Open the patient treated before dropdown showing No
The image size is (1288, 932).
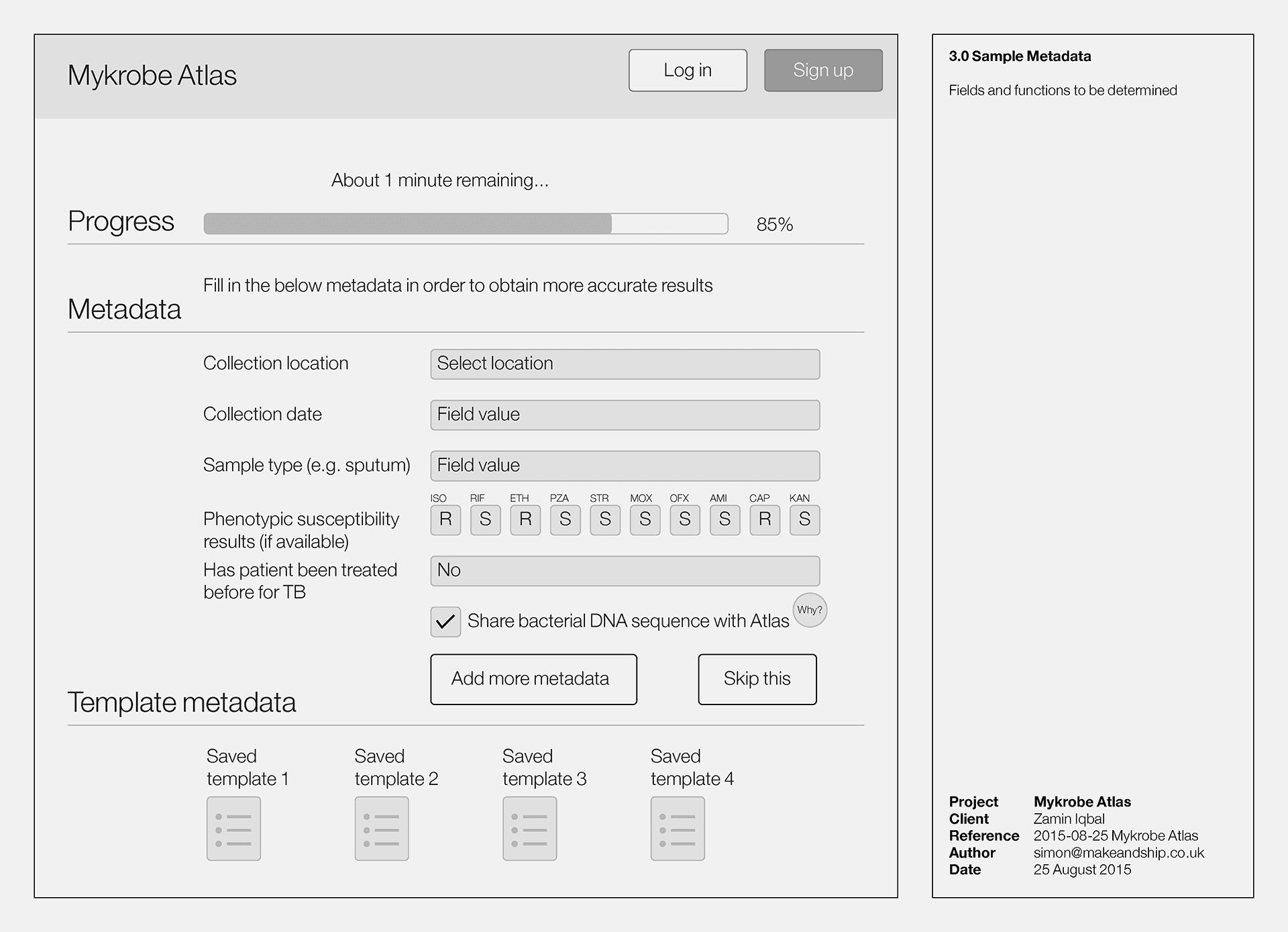coord(625,570)
